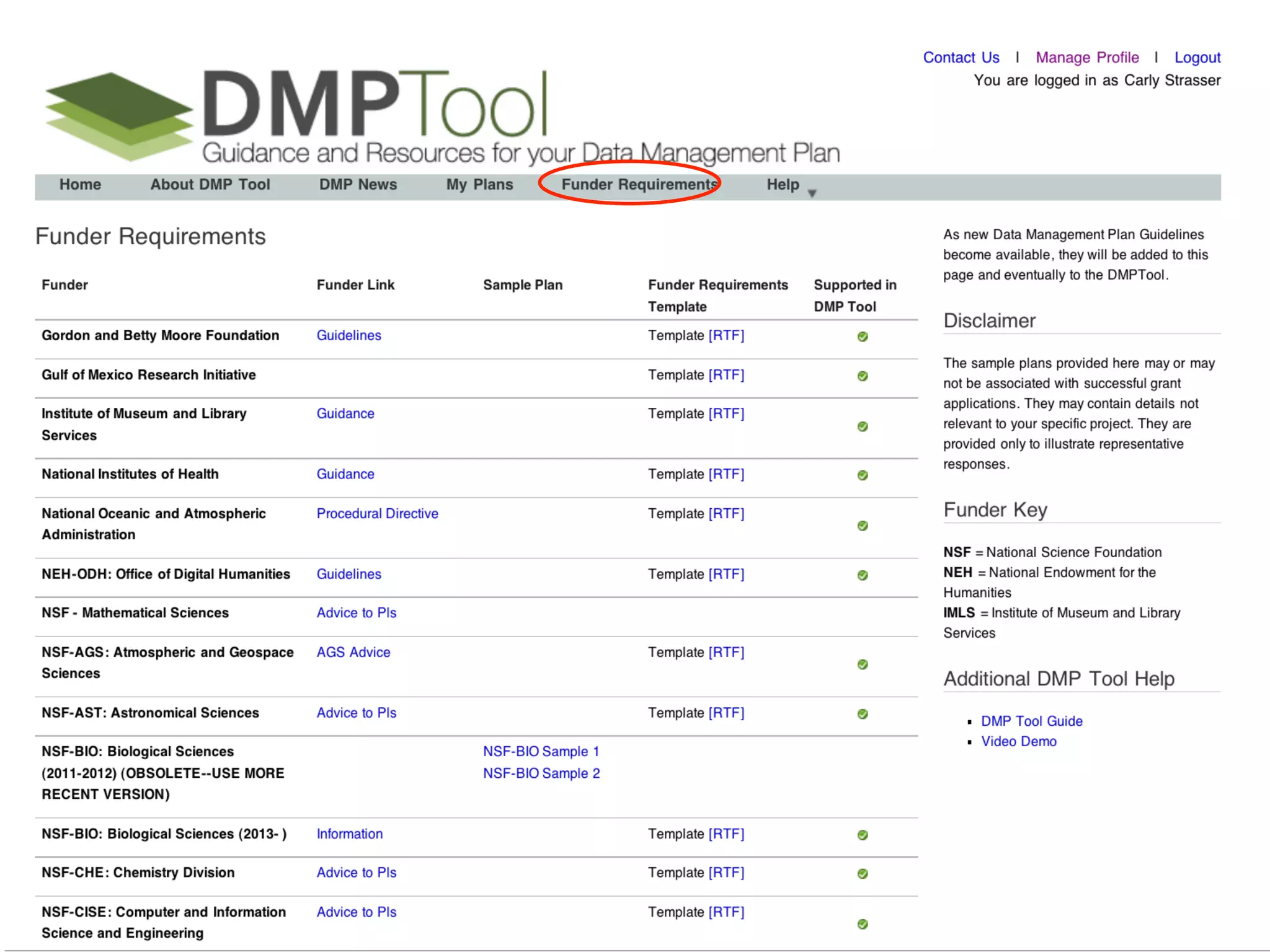Open the Contact Us link
Image resolution: width=1270 pixels, height=952 pixels.
(961, 58)
